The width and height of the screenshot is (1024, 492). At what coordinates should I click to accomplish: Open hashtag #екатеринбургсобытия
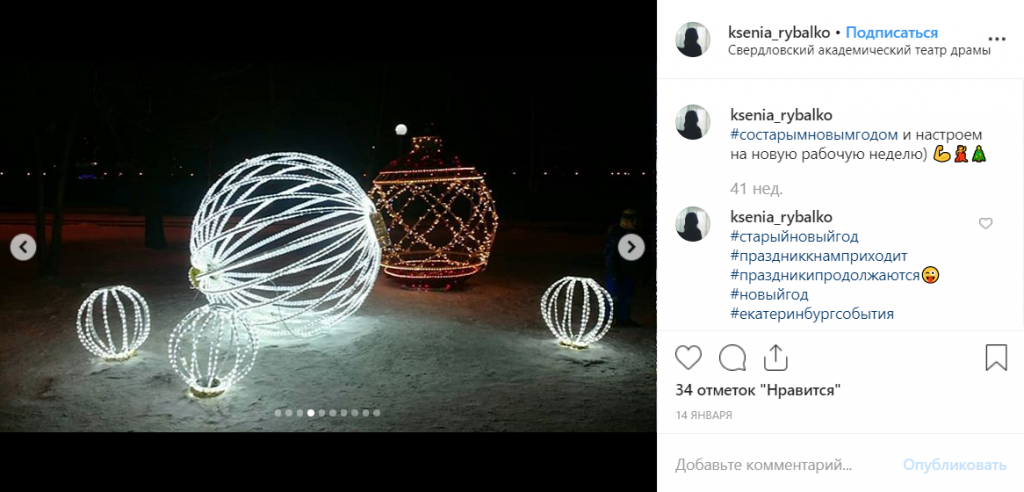click(812, 314)
